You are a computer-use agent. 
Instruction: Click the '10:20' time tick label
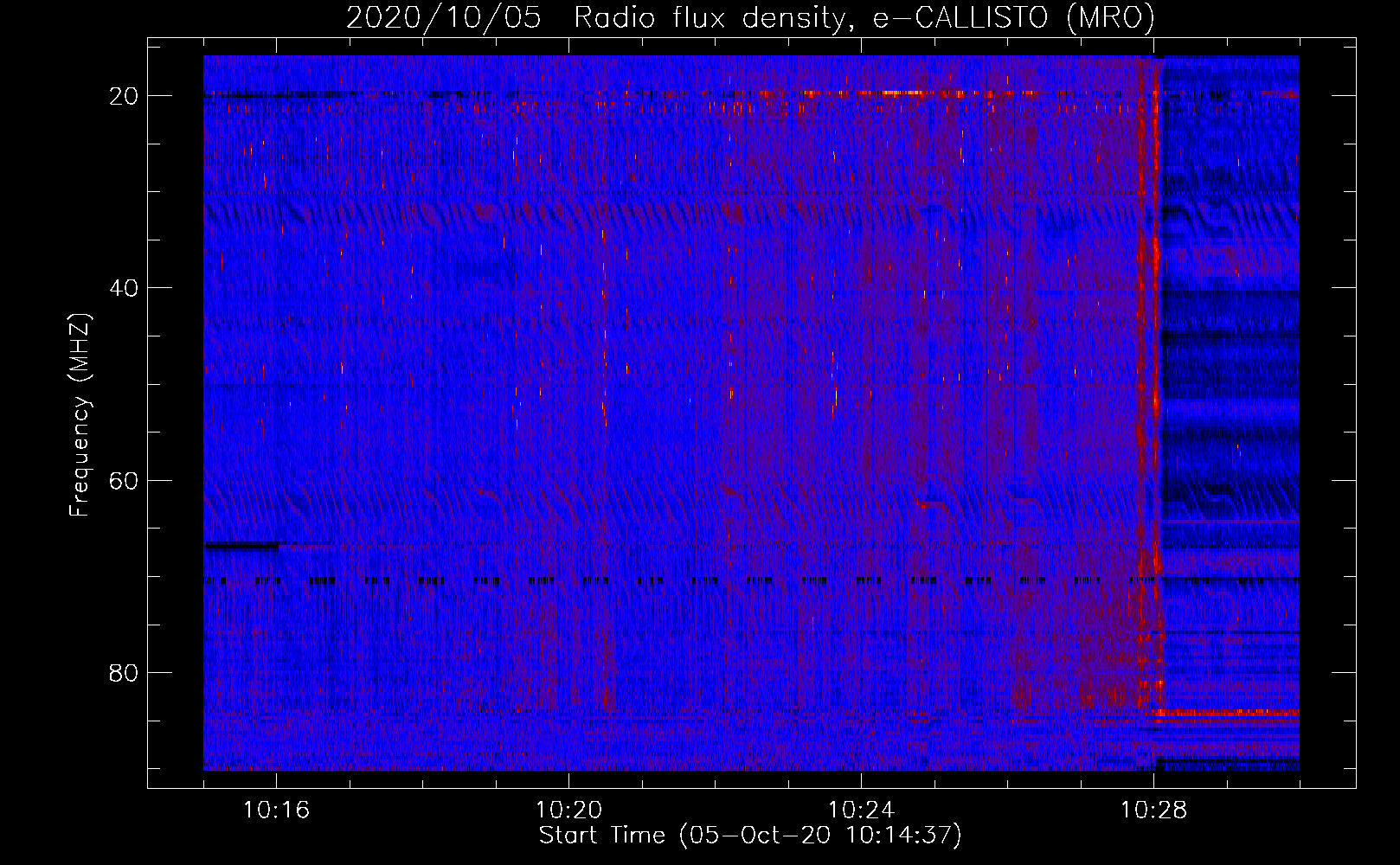click(x=568, y=810)
